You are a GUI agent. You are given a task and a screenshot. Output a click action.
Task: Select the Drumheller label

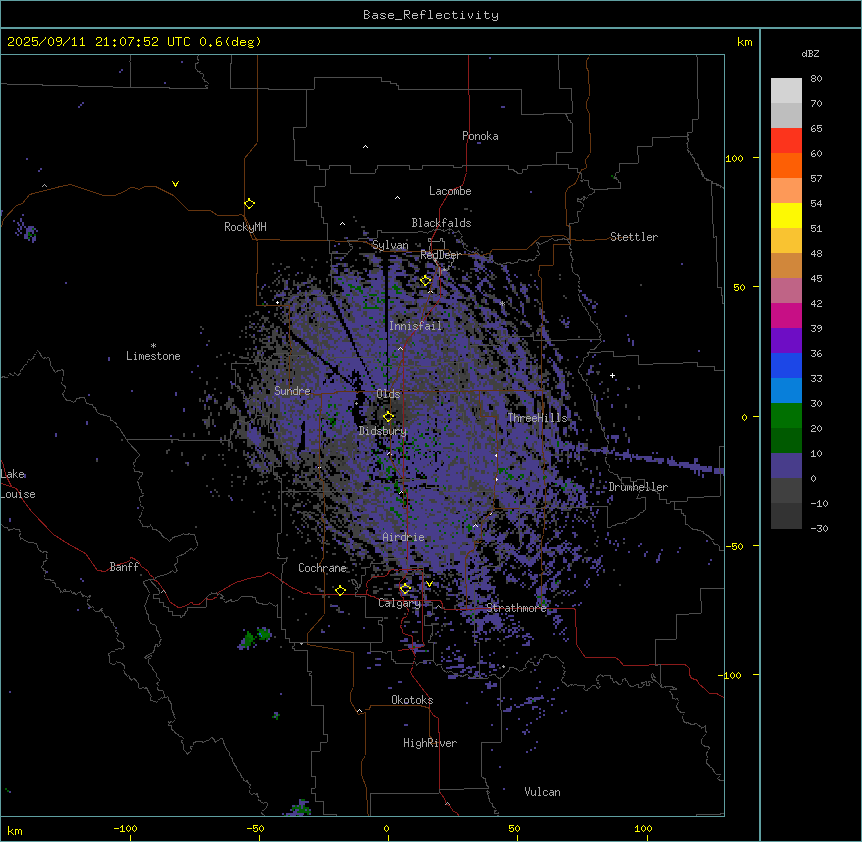tap(638, 487)
